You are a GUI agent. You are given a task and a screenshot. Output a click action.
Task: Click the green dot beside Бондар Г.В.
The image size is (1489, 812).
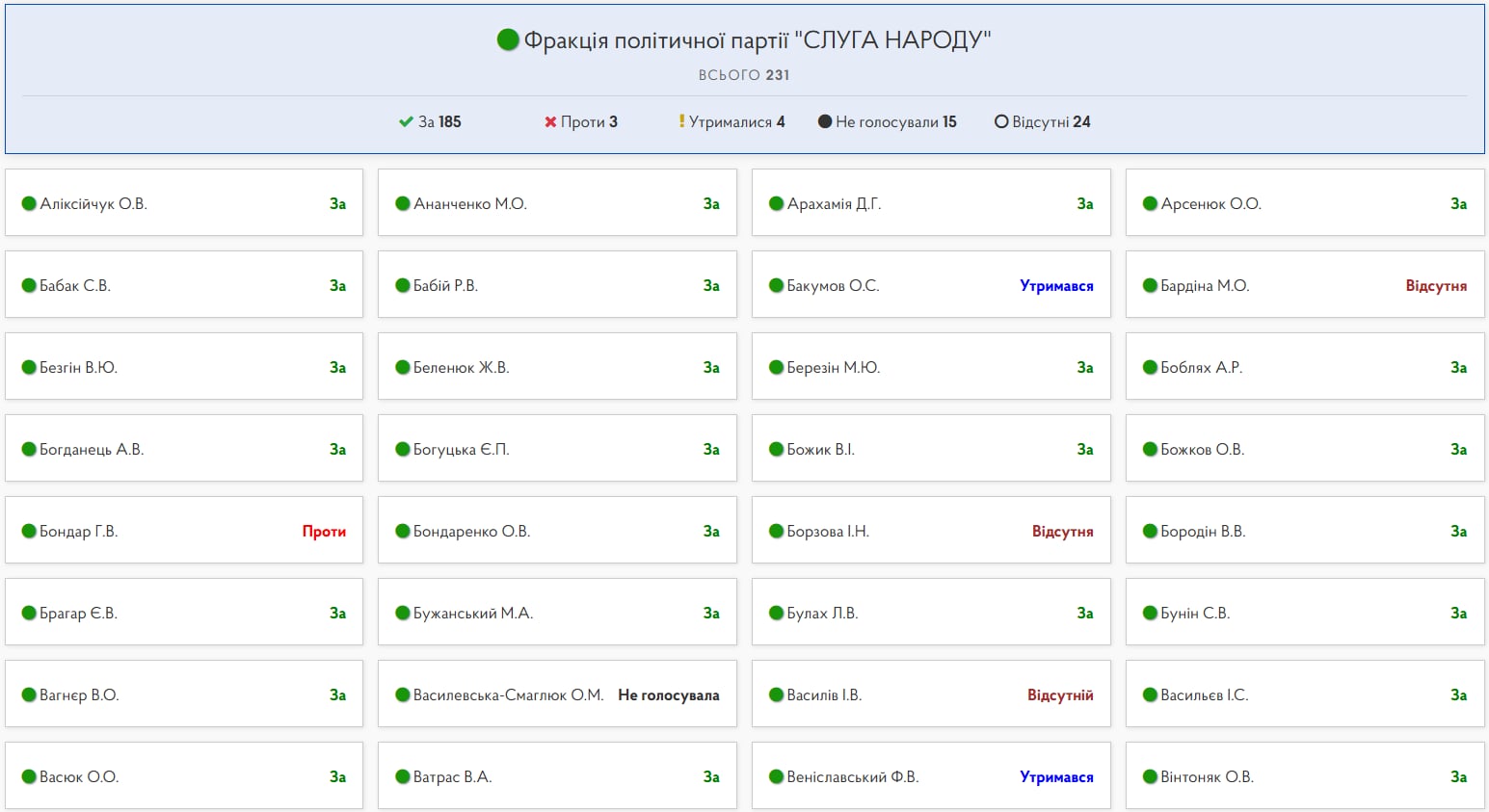tap(29, 532)
